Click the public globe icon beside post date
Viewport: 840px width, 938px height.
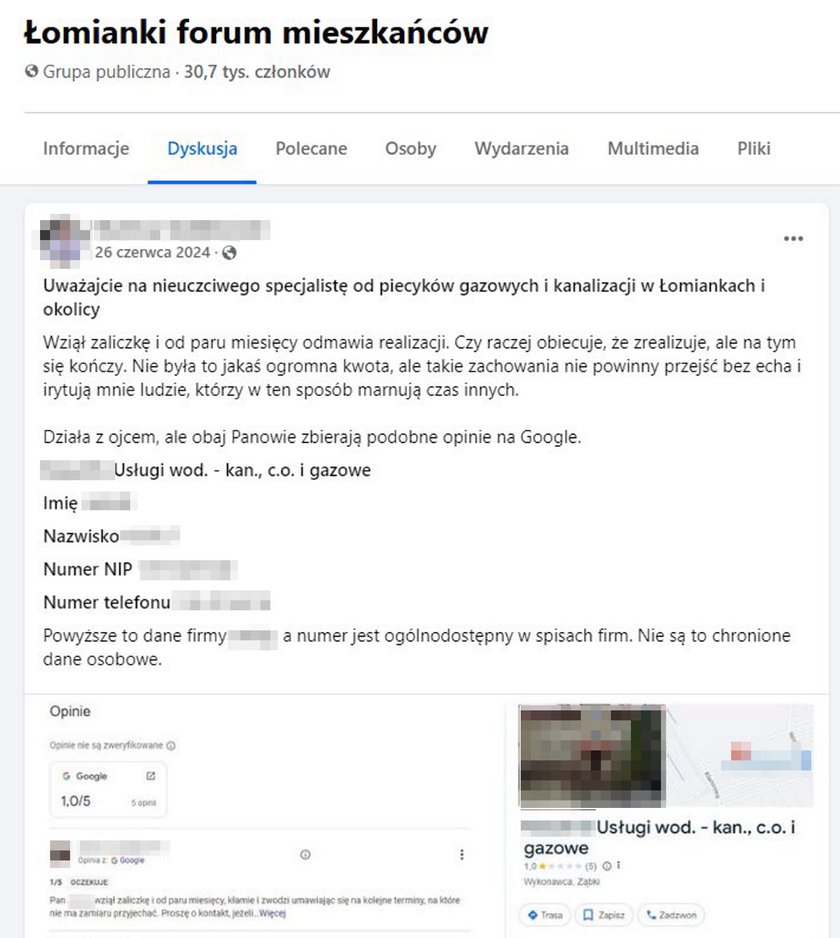[229, 253]
